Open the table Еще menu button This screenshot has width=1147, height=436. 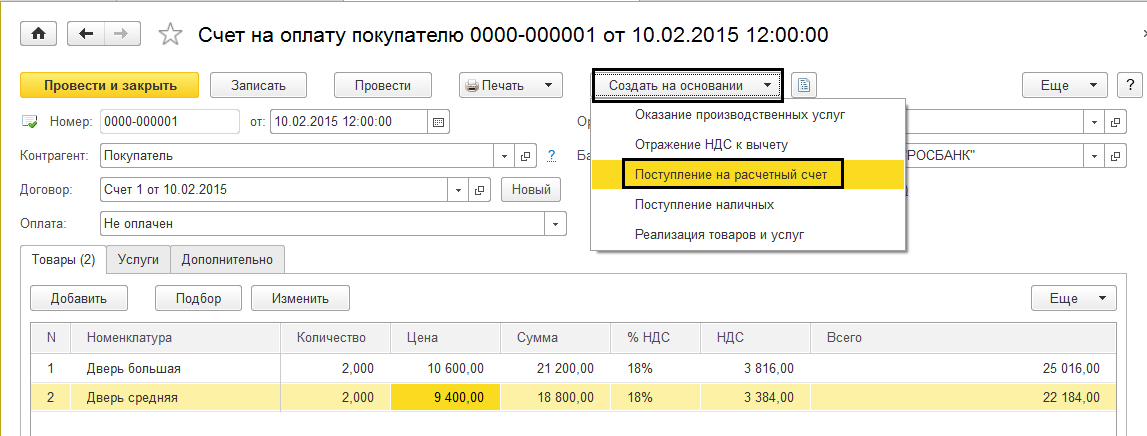coord(1074,298)
